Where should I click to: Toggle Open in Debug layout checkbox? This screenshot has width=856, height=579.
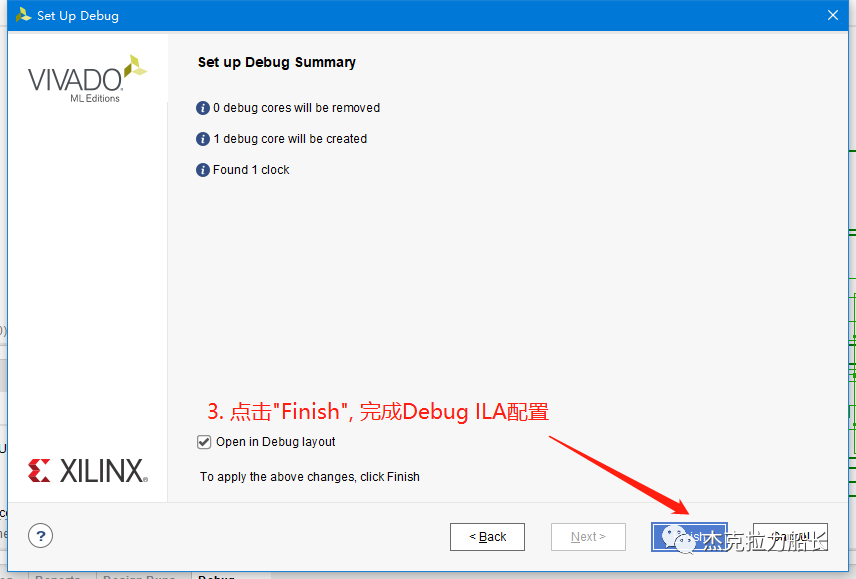click(x=204, y=442)
